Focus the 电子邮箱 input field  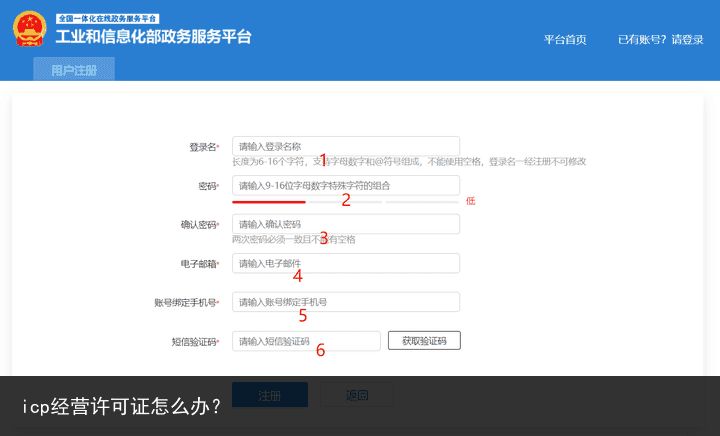(346, 263)
